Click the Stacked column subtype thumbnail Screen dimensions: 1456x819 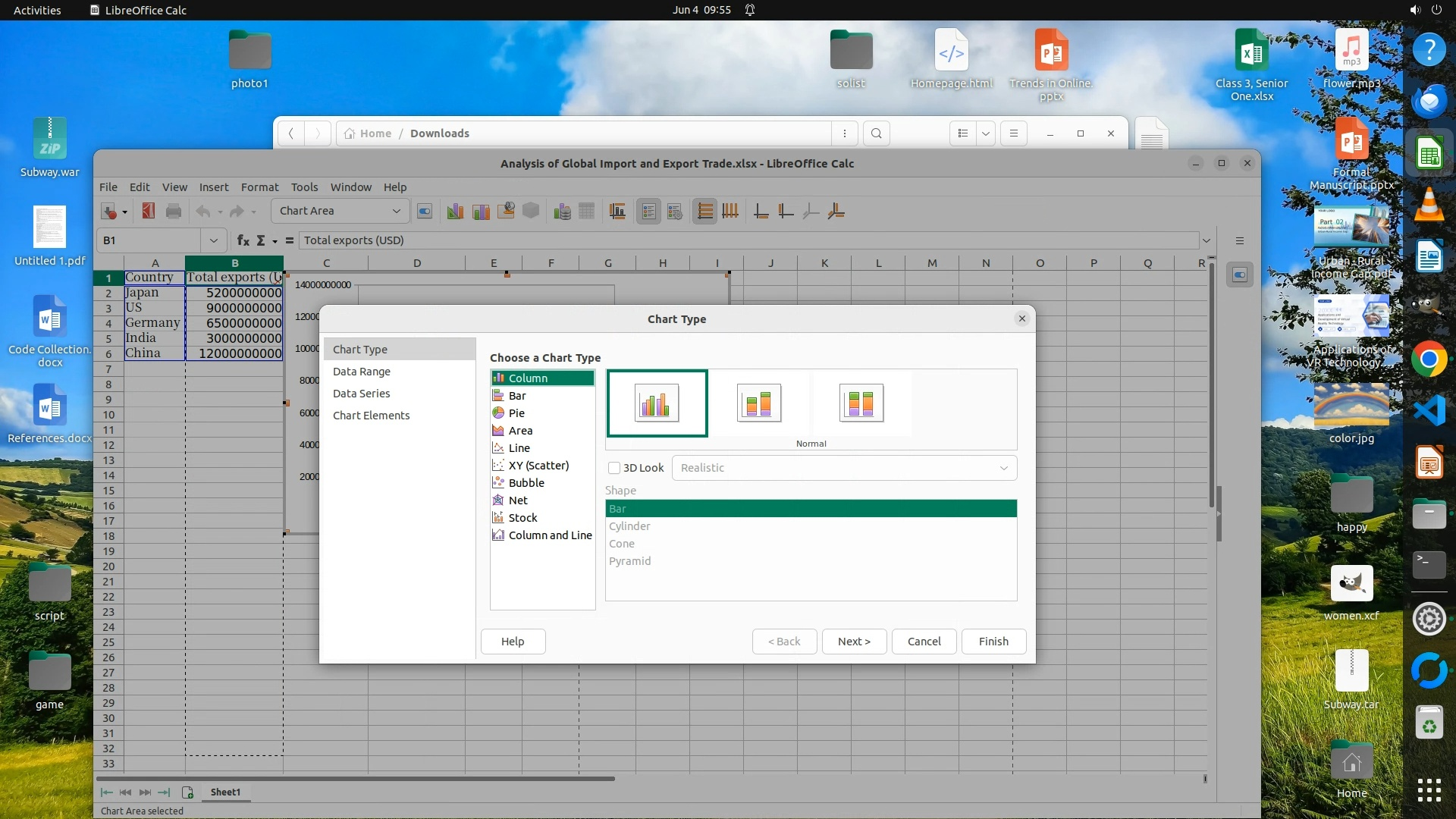click(x=758, y=403)
